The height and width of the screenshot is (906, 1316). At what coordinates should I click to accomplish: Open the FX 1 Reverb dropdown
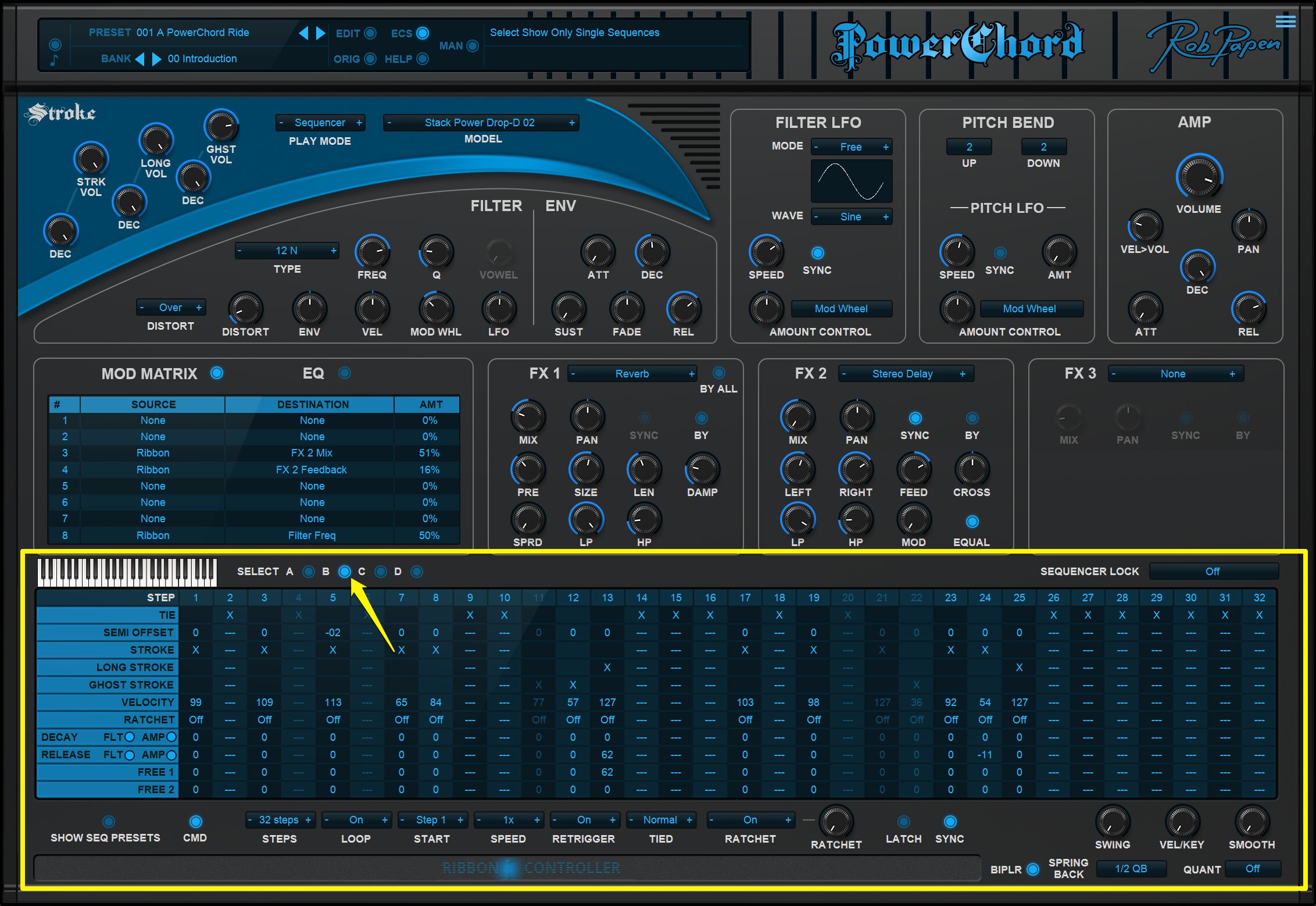(x=632, y=374)
